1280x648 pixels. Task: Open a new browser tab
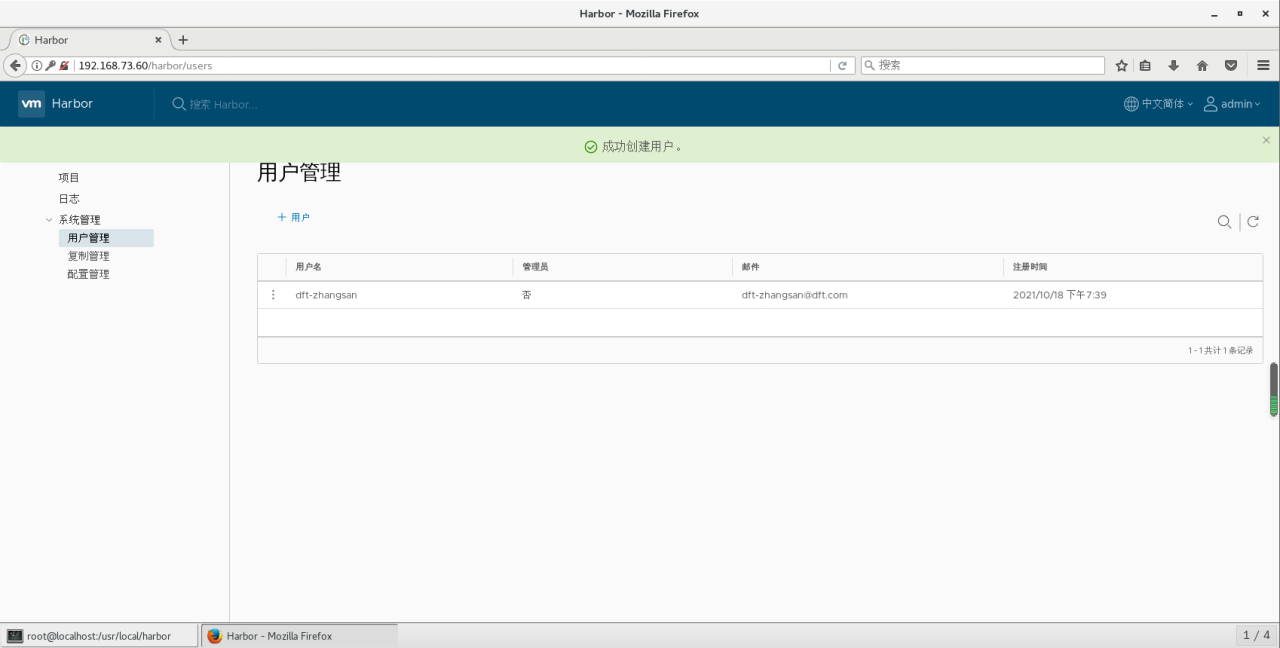point(182,40)
